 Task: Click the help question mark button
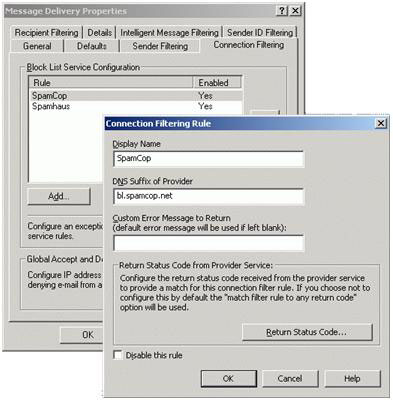(x=282, y=11)
